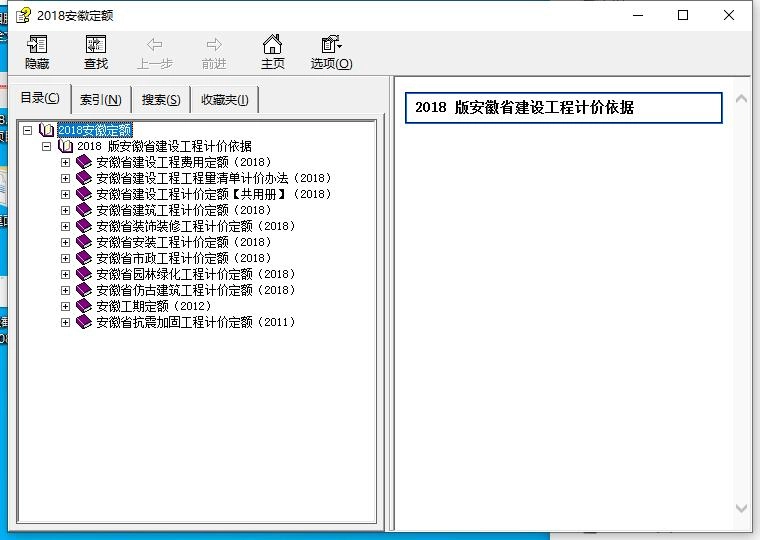Select 安徽省装饰装修工程计价定额 (2018) in tree
The height and width of the screenshot is (540, 760).
pos(196,226)
